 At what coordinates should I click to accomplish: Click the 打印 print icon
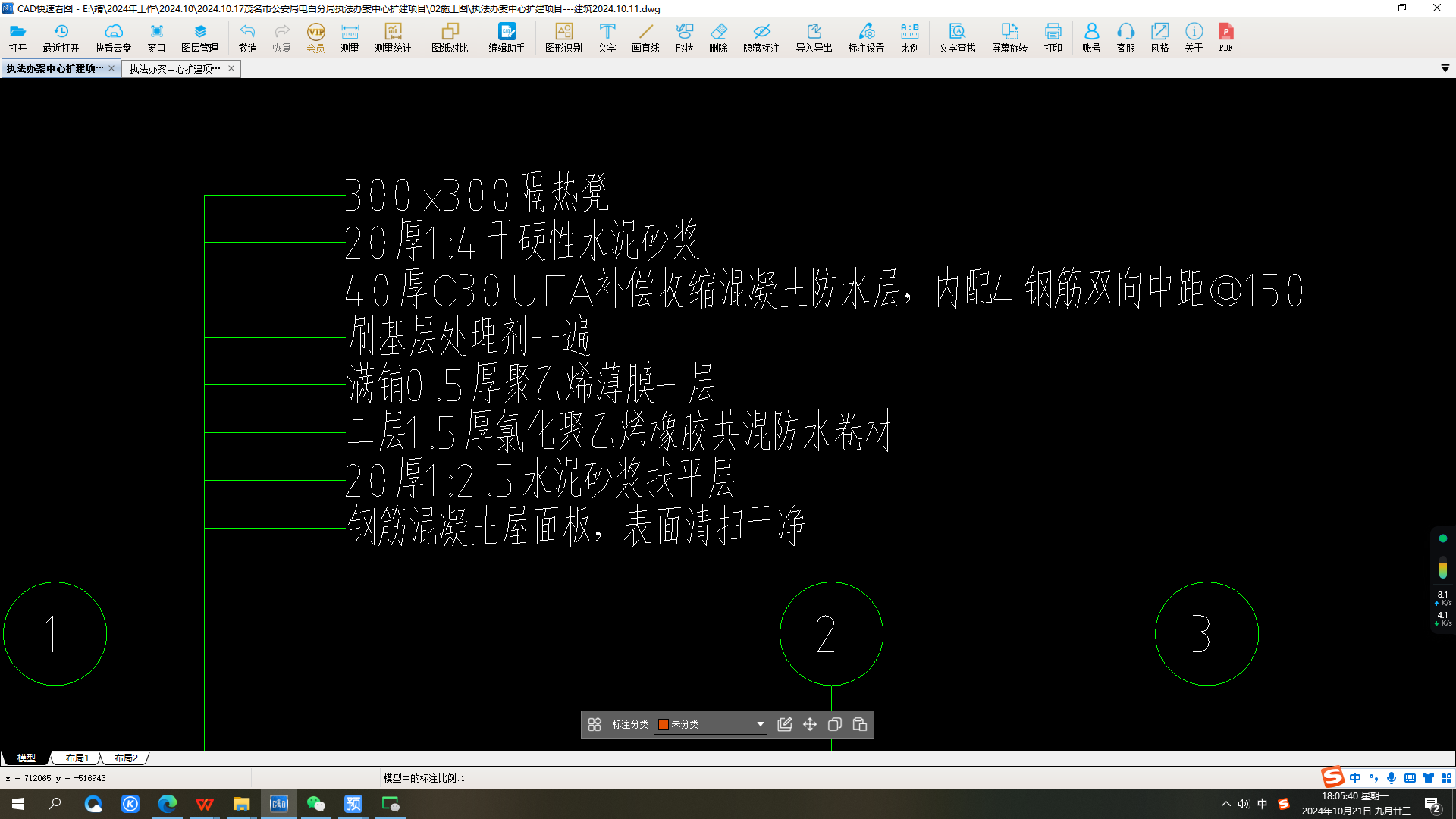[1053, 37]
